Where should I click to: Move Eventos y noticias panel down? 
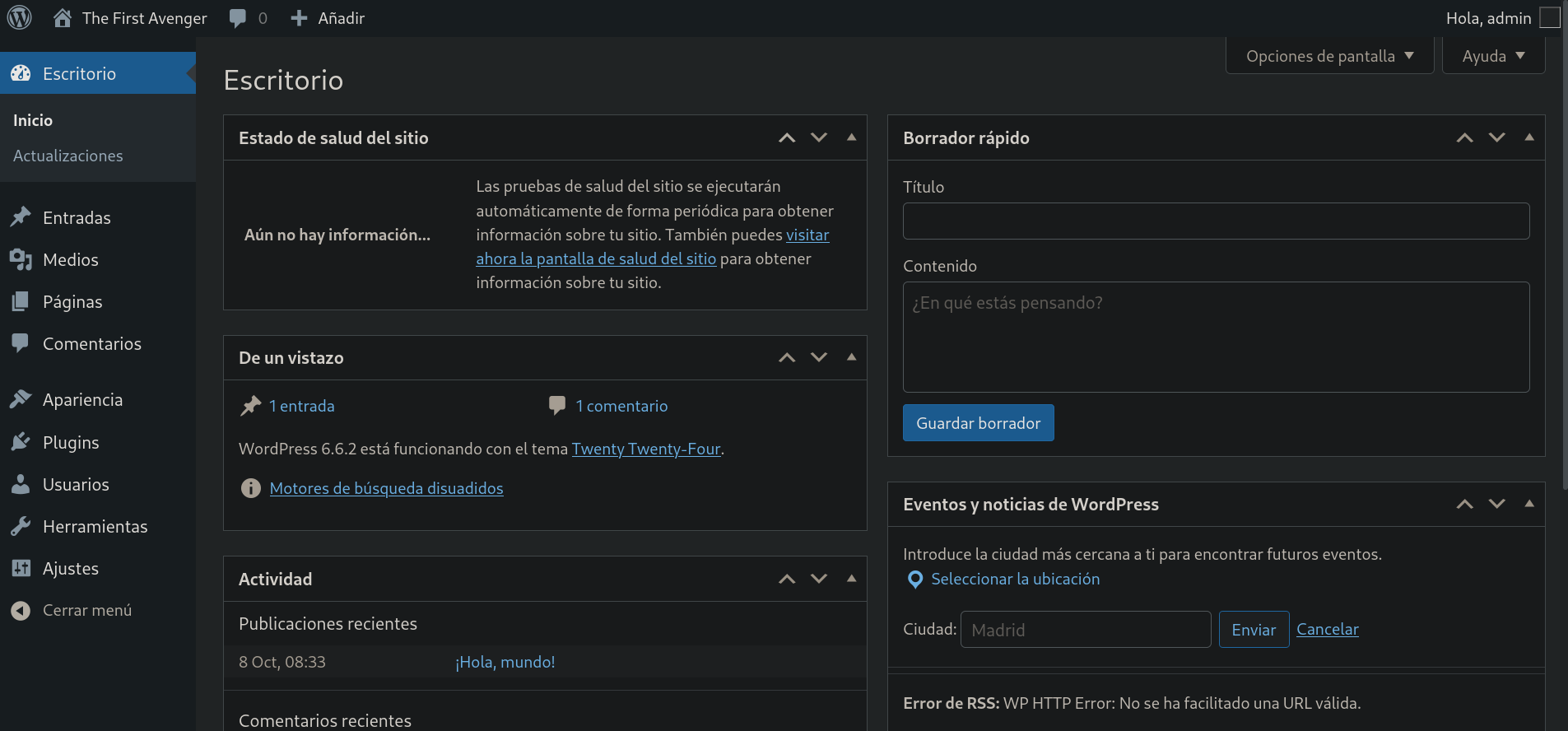[1497, 504]
